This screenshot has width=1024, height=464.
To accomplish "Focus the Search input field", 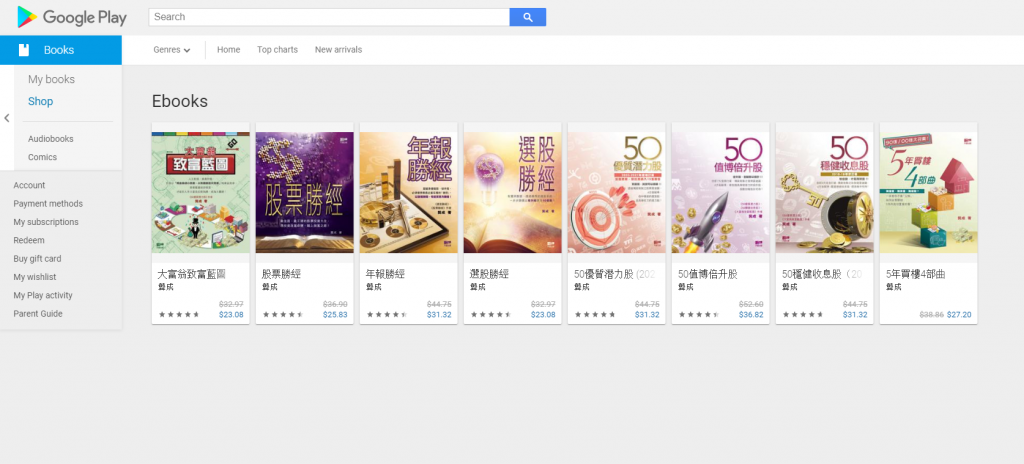I will coord(329,17).
